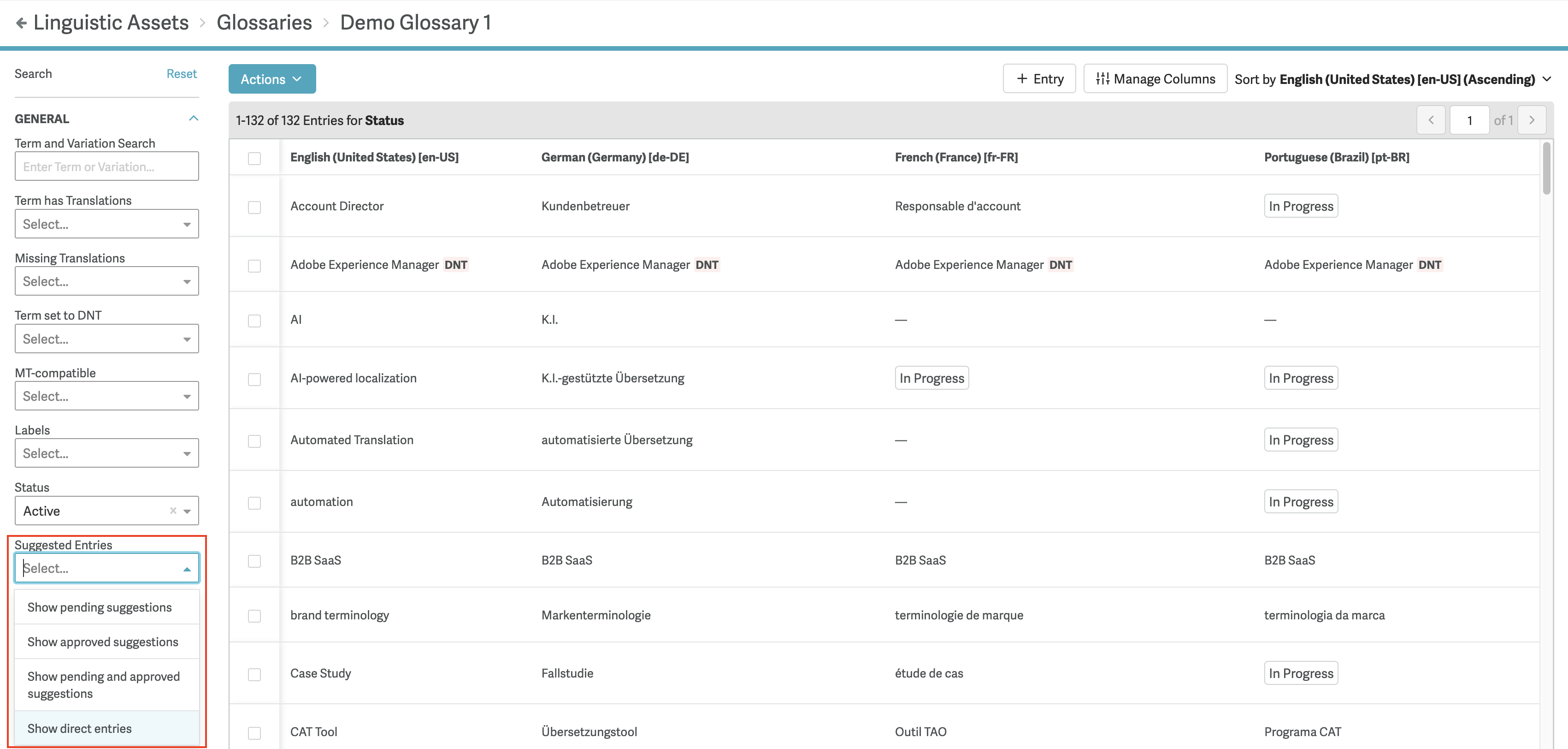The height and width of the screenshot is (749, 1568).
Task: Select Show direct entries option
Action: pyautogui.click(x=80, y=728)
